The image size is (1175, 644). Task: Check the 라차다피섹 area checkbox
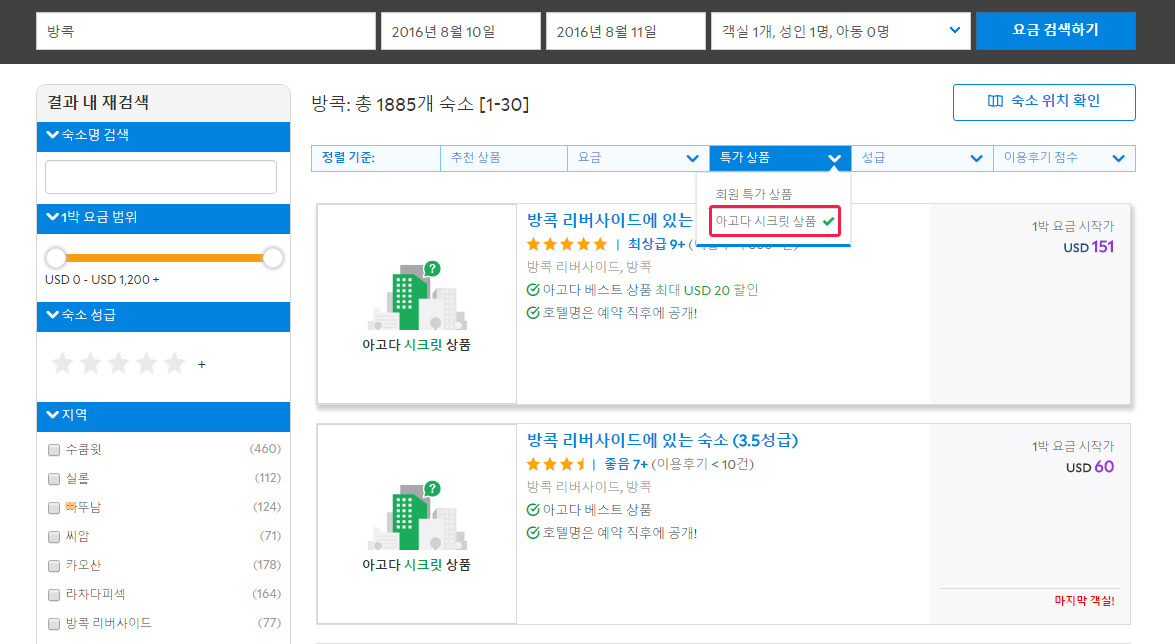coord(54,595)
